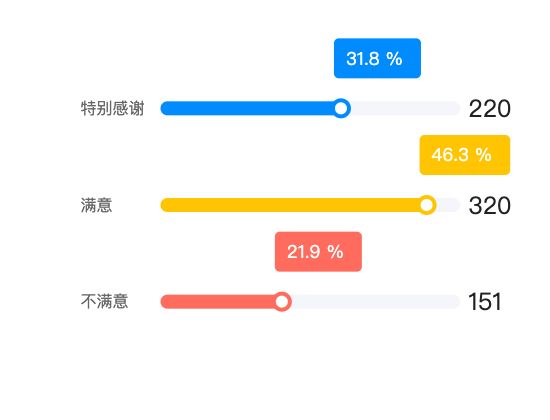
Task: Click the left start of the red bar
Action: [166, 301]
